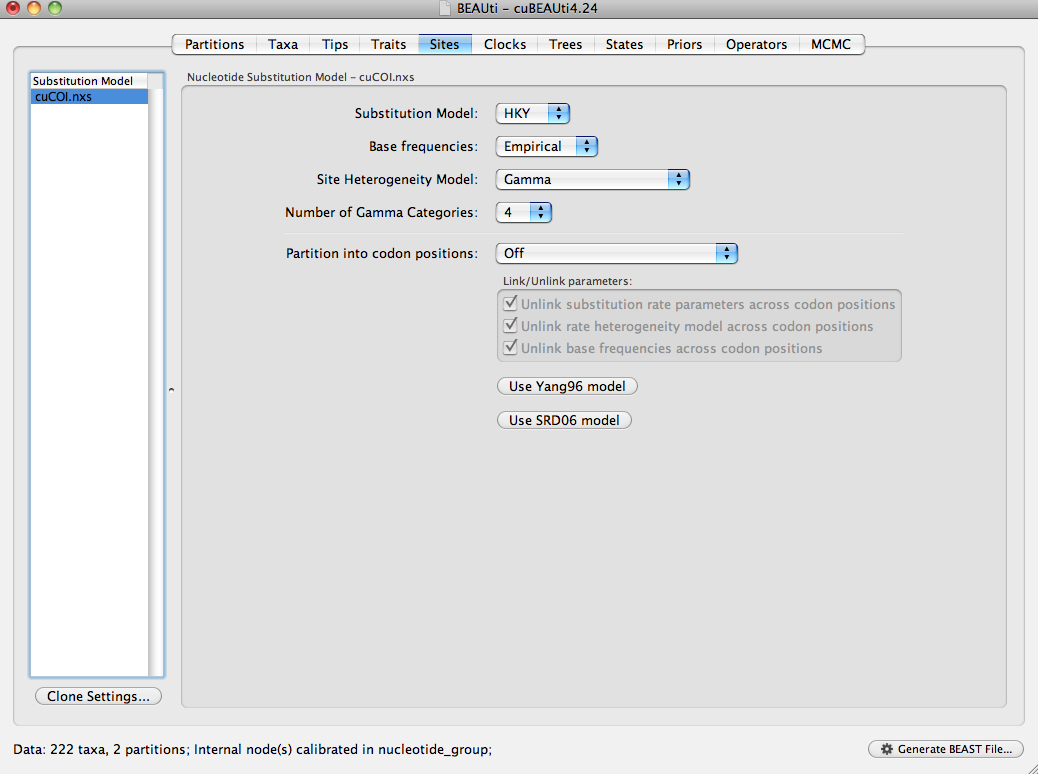Open the Substitution Model HKY dropdown
1038x774 pixels.
pyautogui.click(x=532, y=113)
